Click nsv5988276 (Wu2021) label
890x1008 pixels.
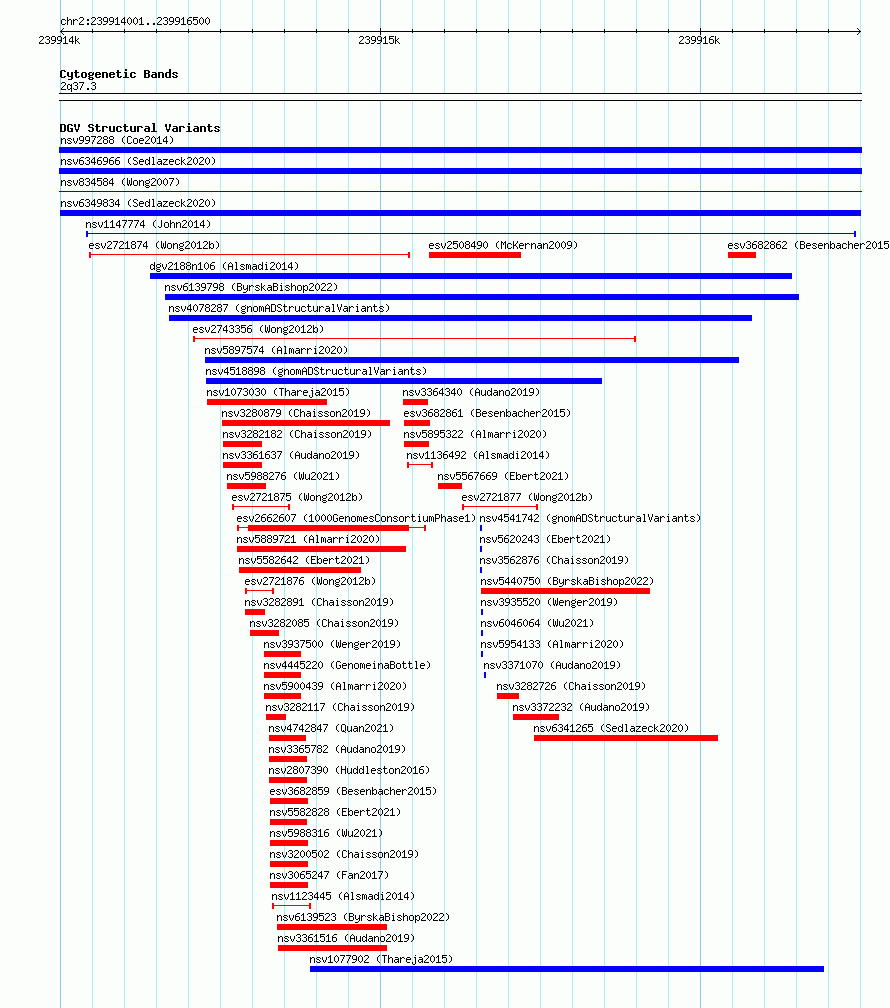click(x=283, y=476)
